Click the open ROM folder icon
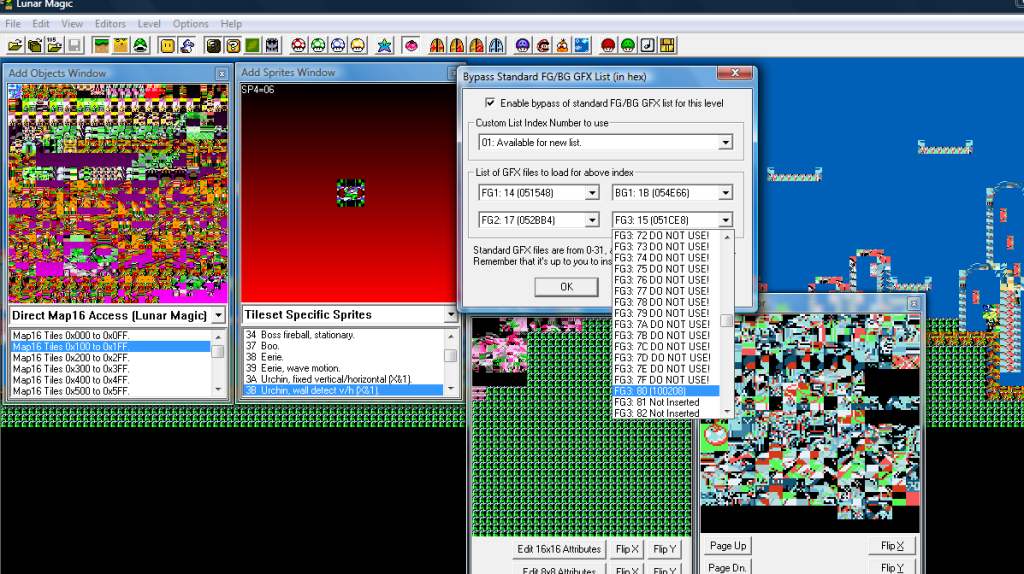This screenshot has width=1024, height=574. coord(15,46)
